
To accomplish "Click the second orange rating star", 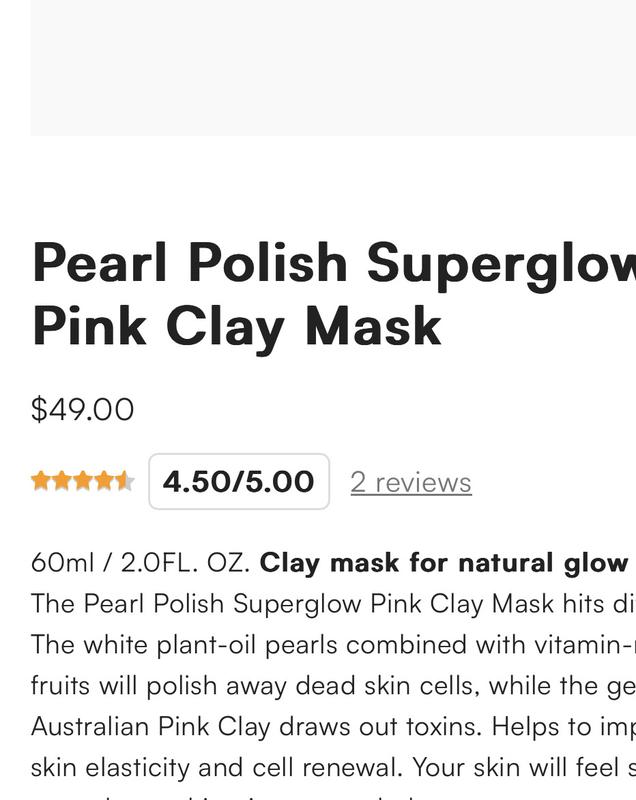I will tap(62, 481).
